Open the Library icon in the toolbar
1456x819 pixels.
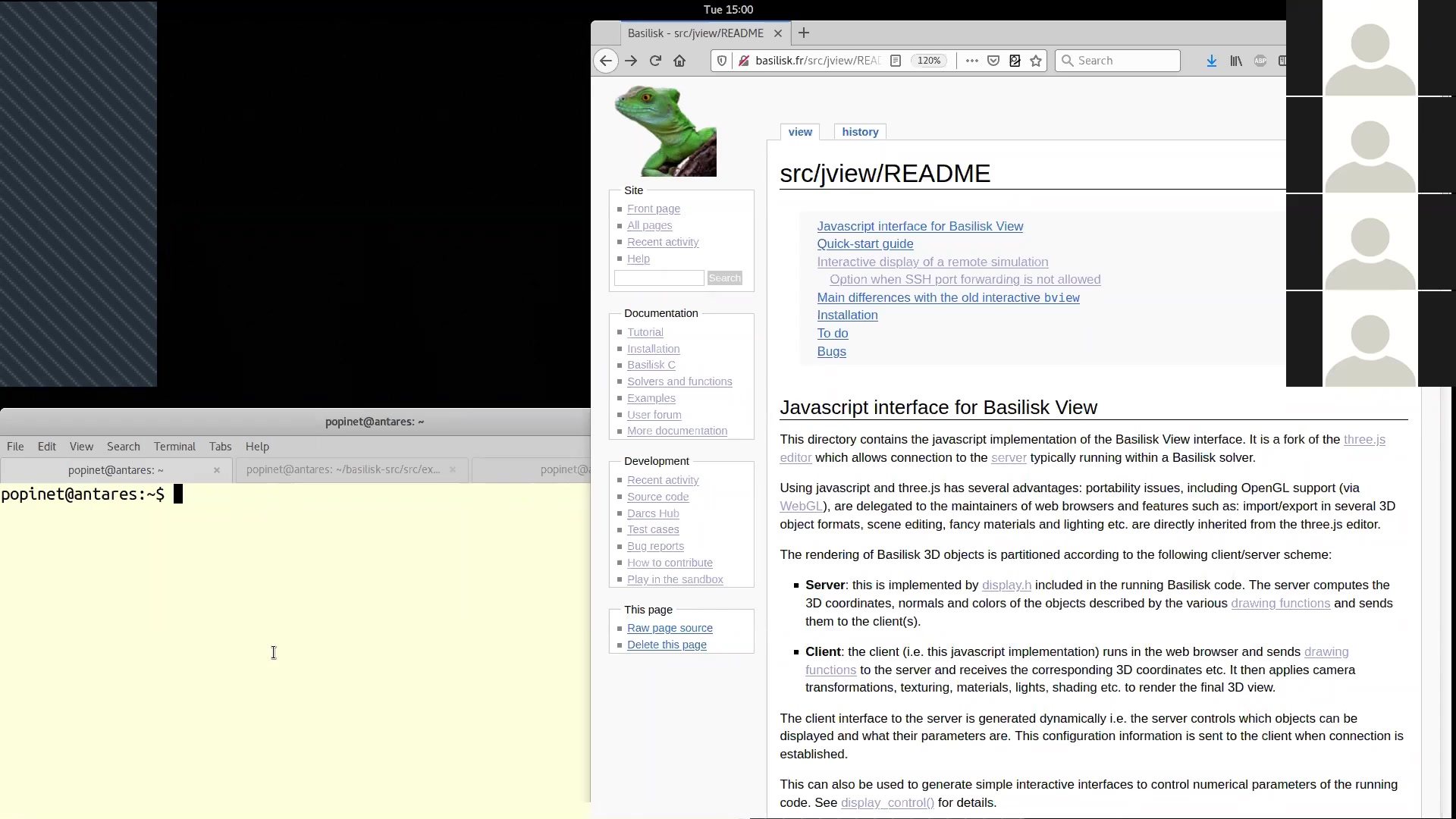point(1236,61)
